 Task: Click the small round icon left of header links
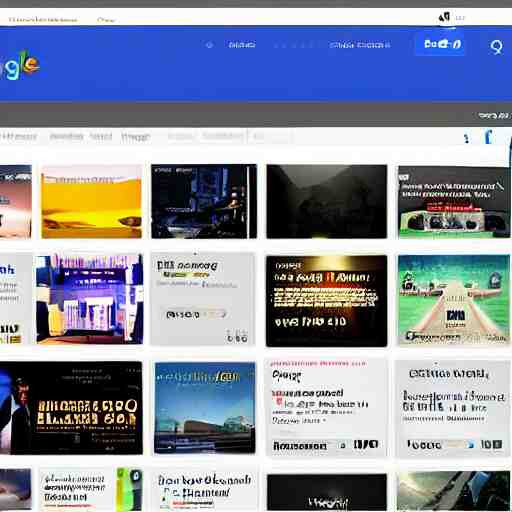click(x=209, y=45)
